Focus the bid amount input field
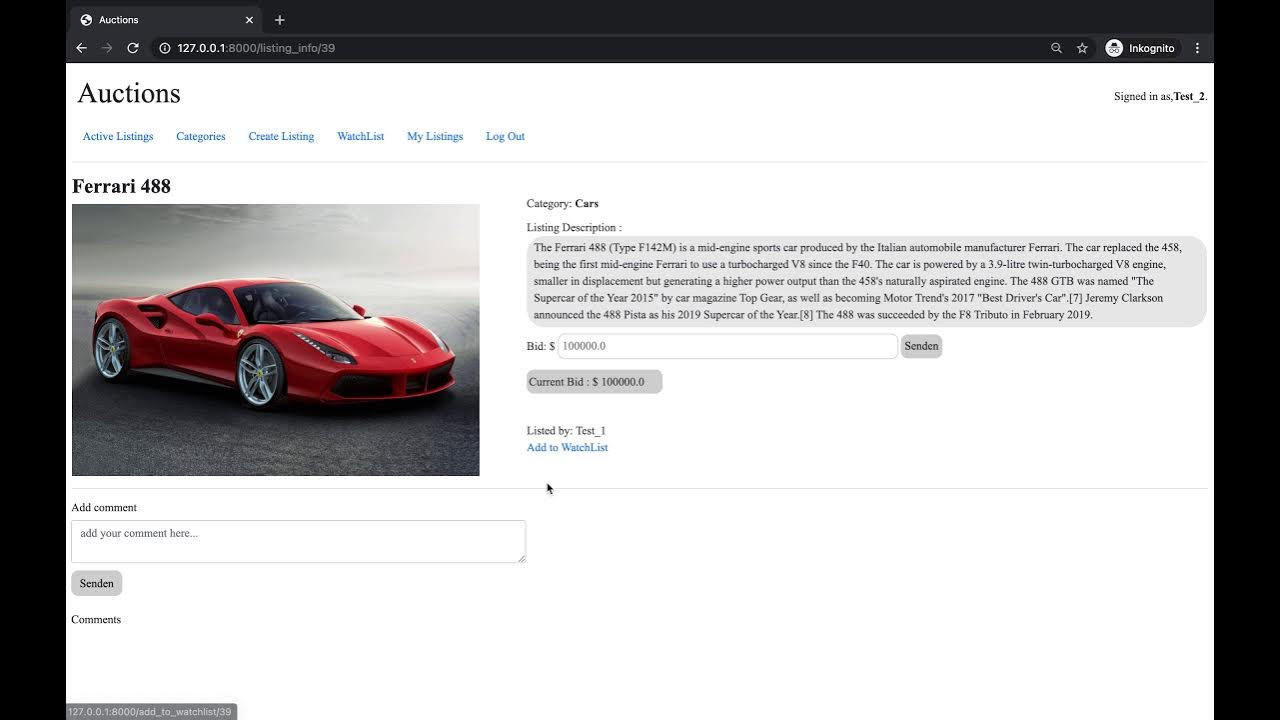 pyautogui.click(x=727, y=346)
